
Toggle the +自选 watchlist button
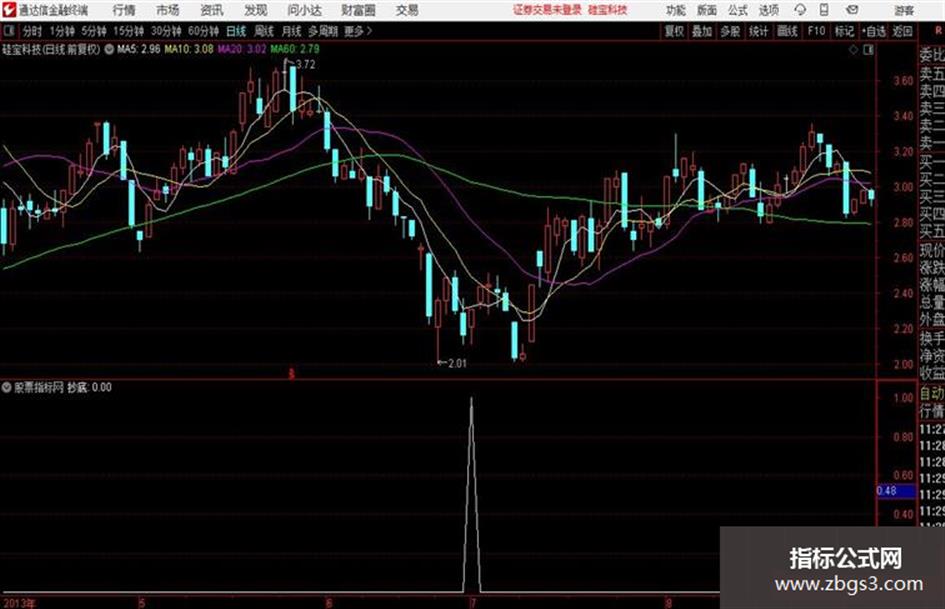(x=873, y=31)
